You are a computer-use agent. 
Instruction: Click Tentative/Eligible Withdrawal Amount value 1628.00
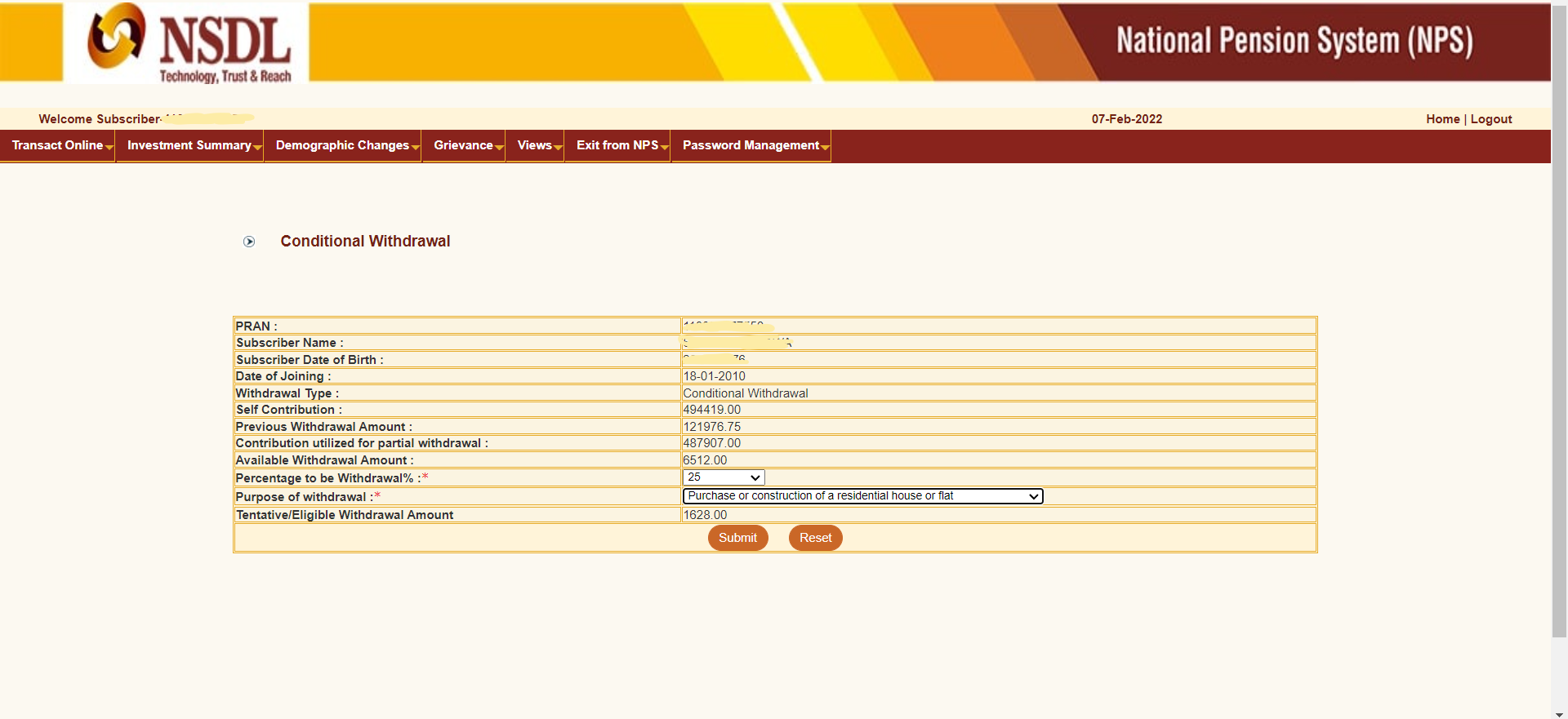click(x=705, y=515)
